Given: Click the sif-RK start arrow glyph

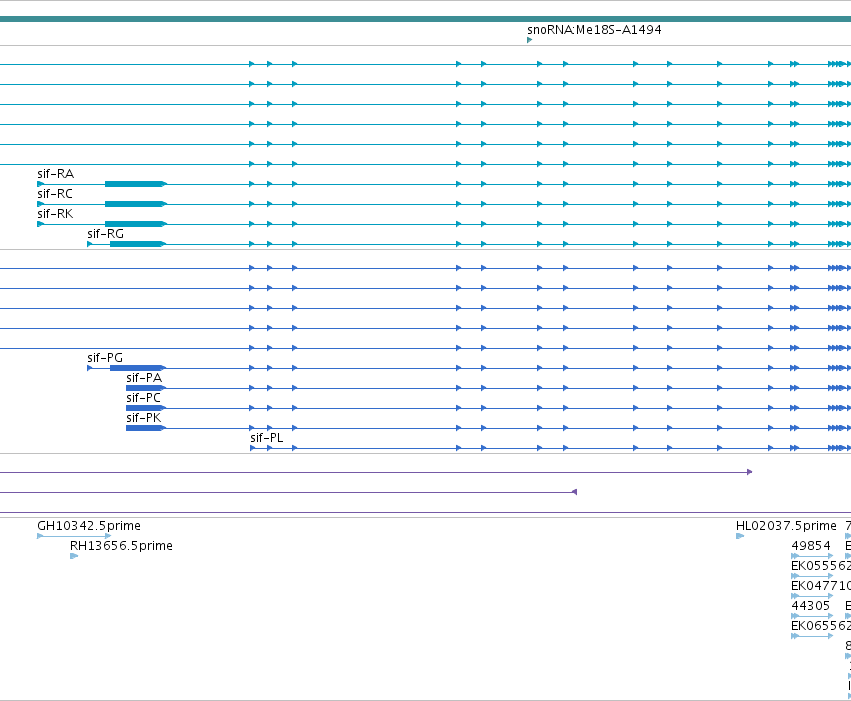Looking at the screenshot, I should tap(40, 224).
